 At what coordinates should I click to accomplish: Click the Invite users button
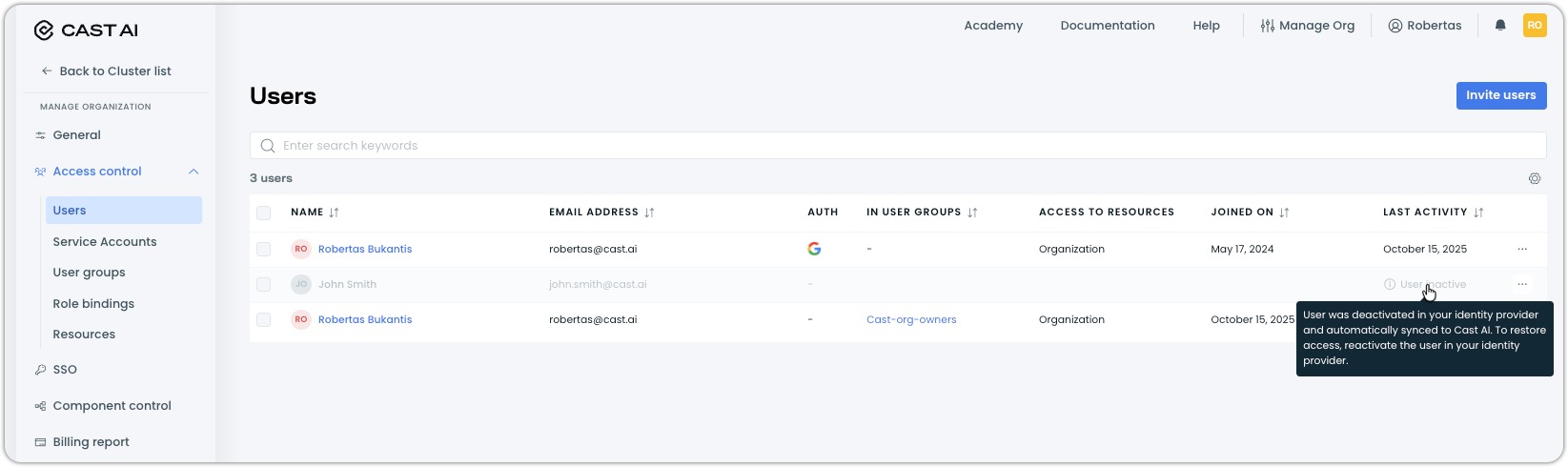tap(1500, 95)
